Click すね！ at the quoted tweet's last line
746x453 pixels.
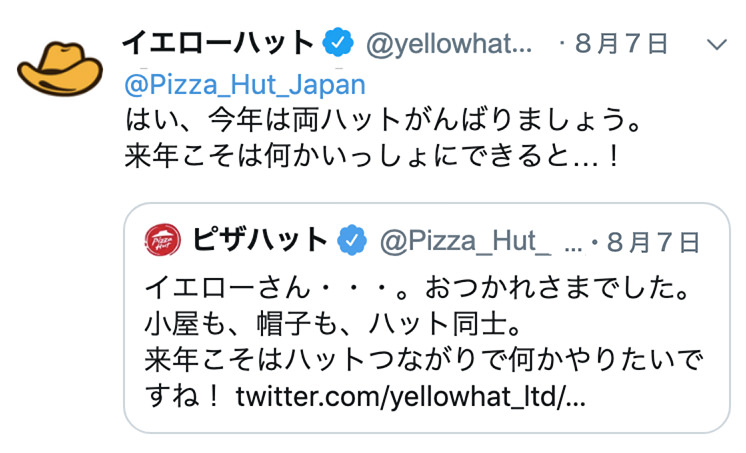coord(182,396)
